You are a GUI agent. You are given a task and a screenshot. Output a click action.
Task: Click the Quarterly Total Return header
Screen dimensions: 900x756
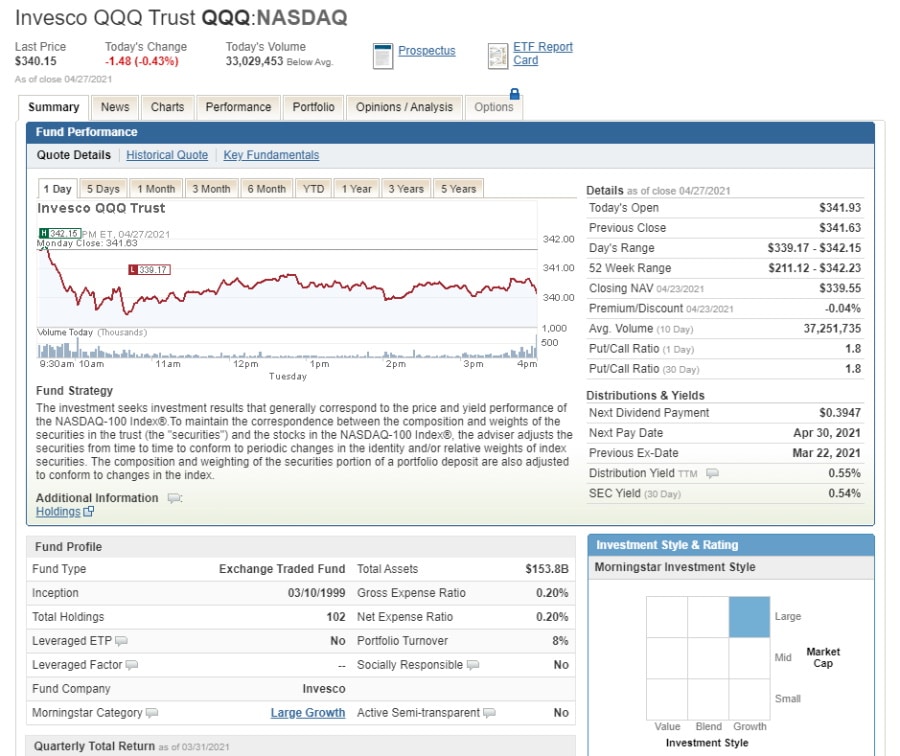(301, 746)
